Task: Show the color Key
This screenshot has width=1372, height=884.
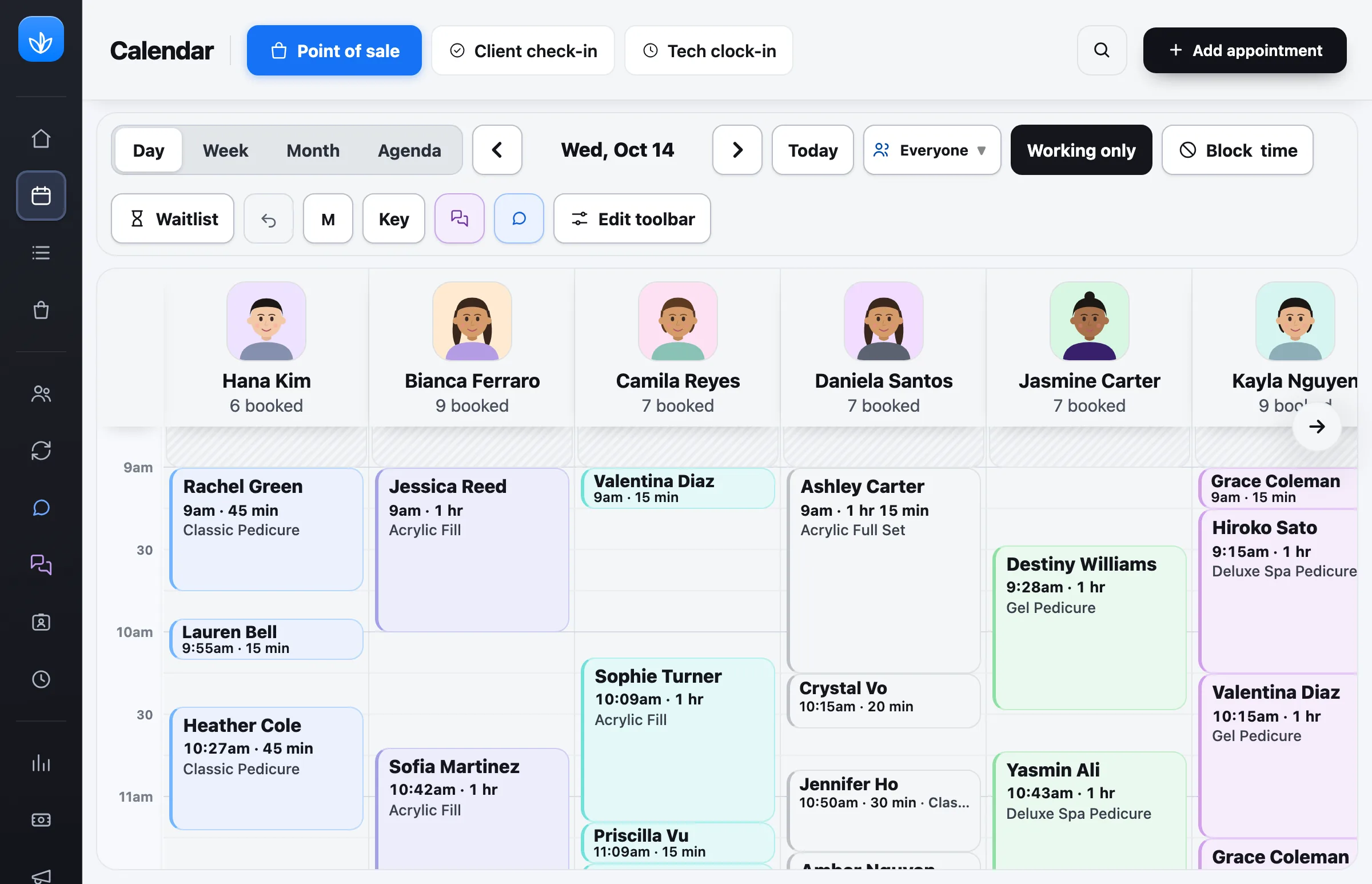Action: [394, 218]
